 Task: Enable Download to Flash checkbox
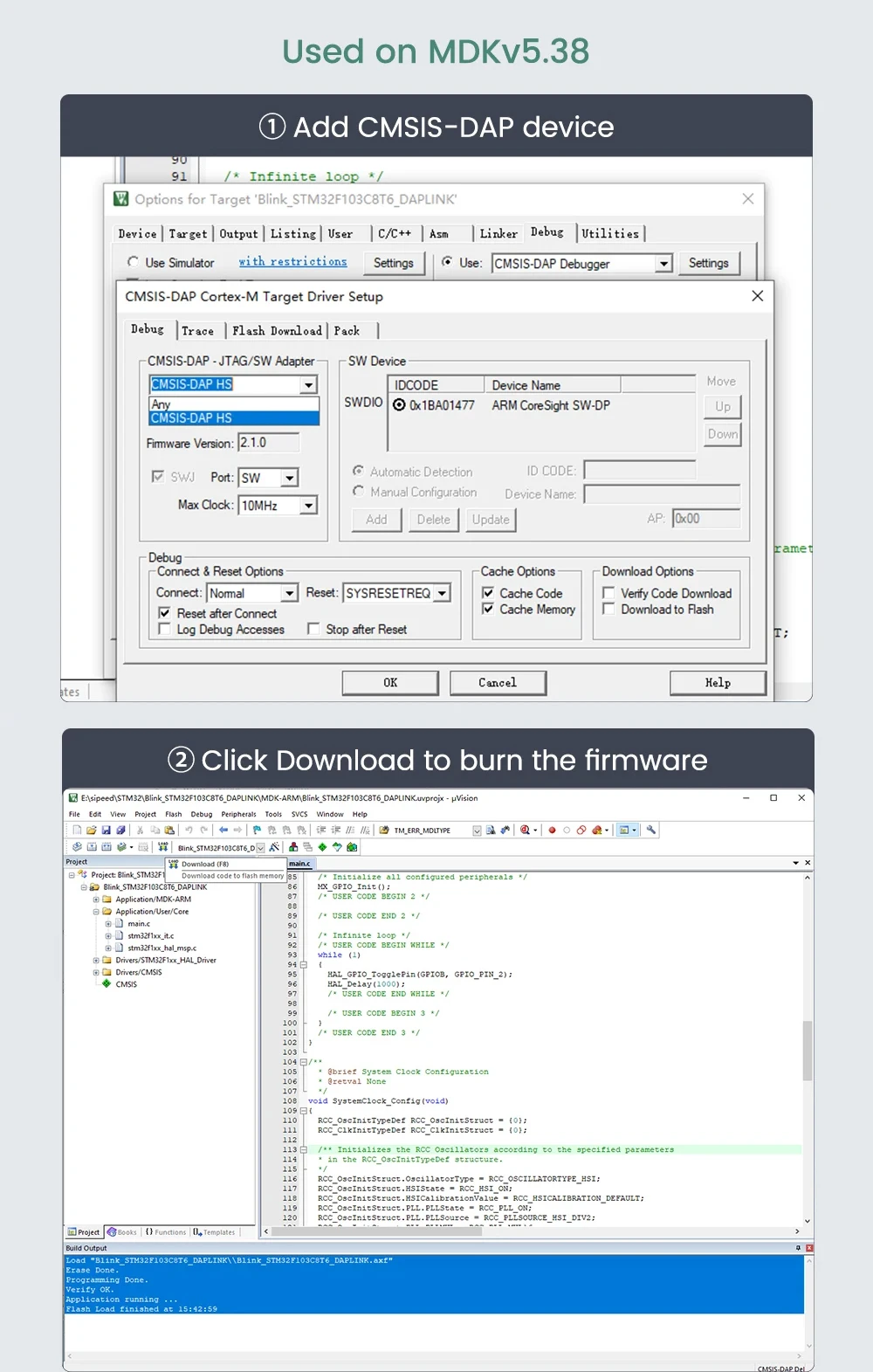(608, 609)
